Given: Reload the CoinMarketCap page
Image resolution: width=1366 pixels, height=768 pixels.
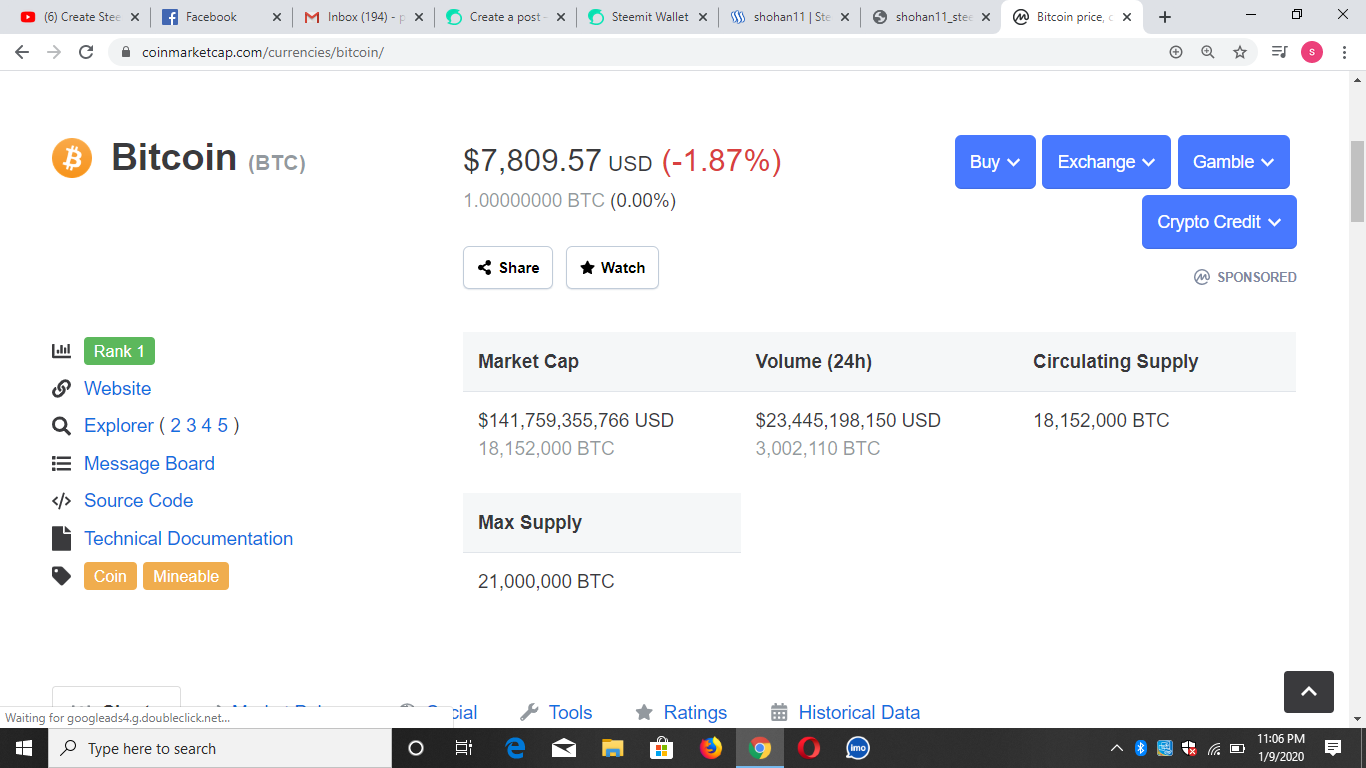Looking at the screenshot, I should coord(86,52).
